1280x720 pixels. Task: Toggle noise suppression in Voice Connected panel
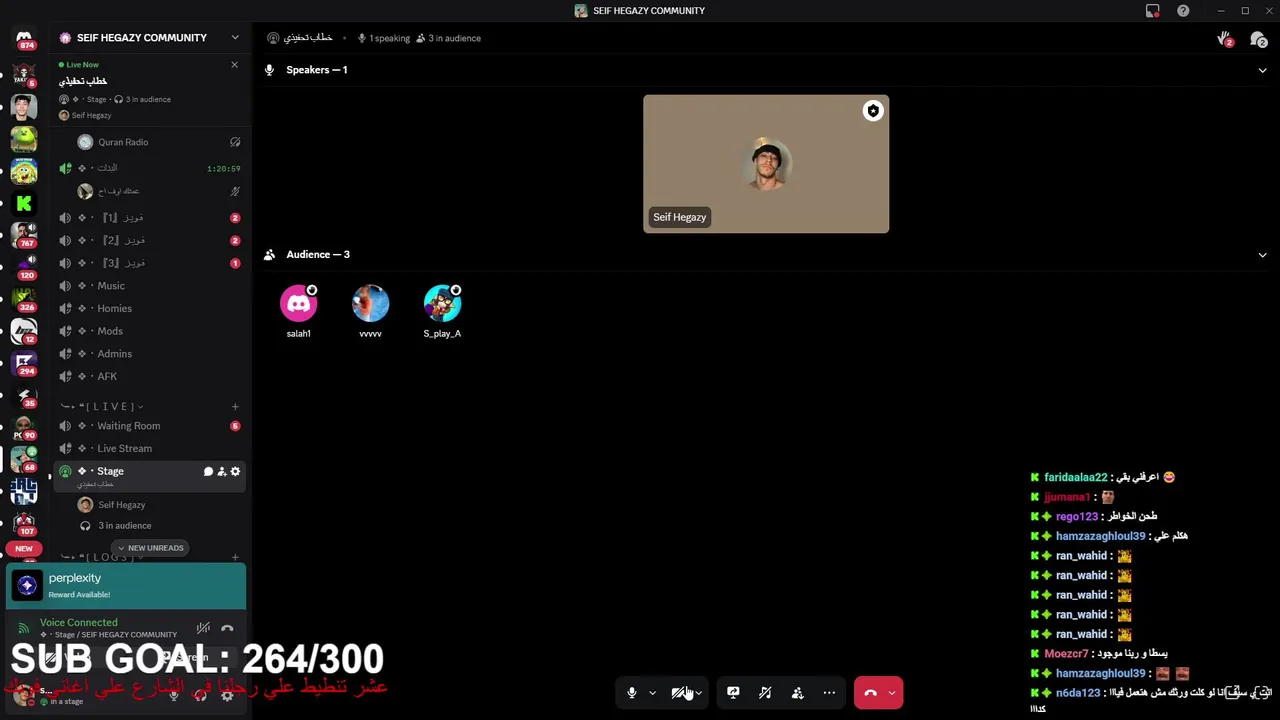click(203, 628)
